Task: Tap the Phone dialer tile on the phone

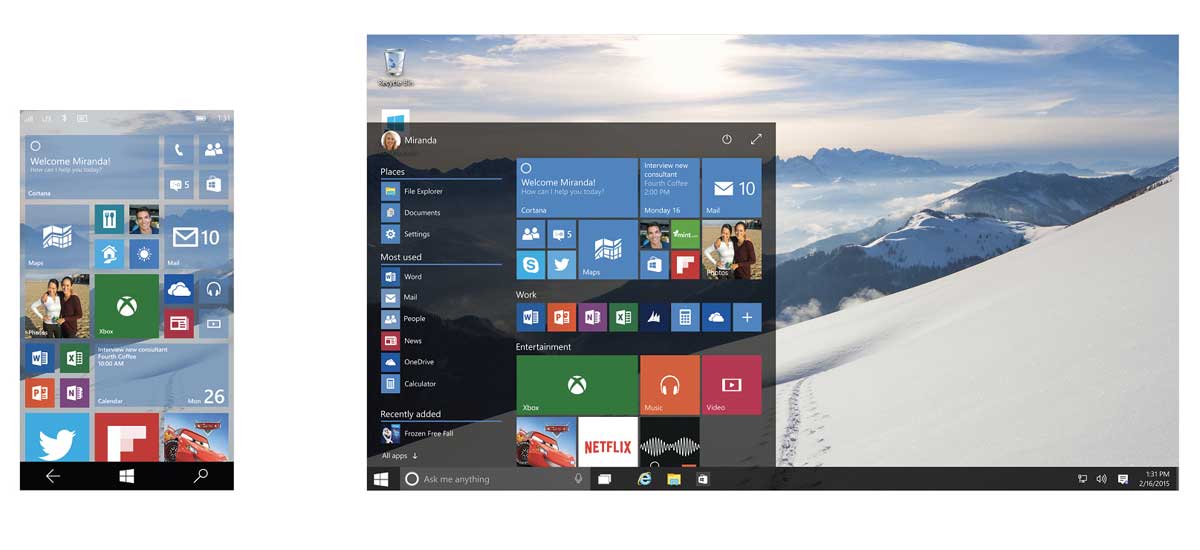Action: click(179, 150)
